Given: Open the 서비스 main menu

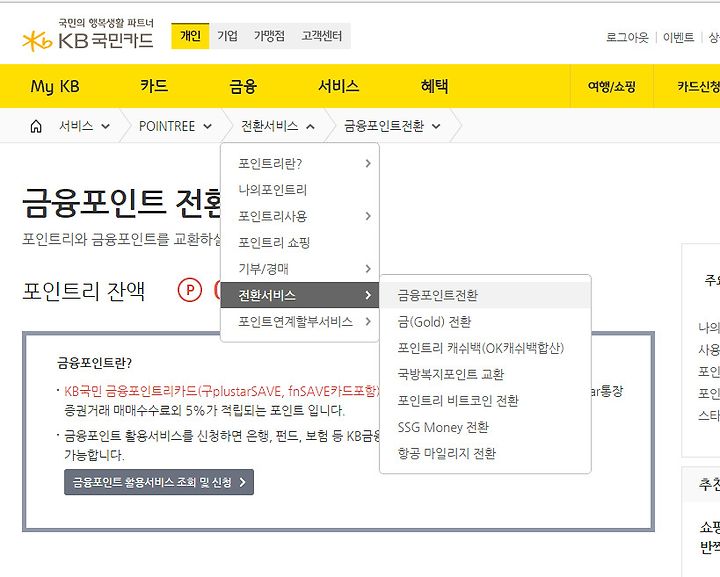Looking at the screenshot, I should coord(338,86).
